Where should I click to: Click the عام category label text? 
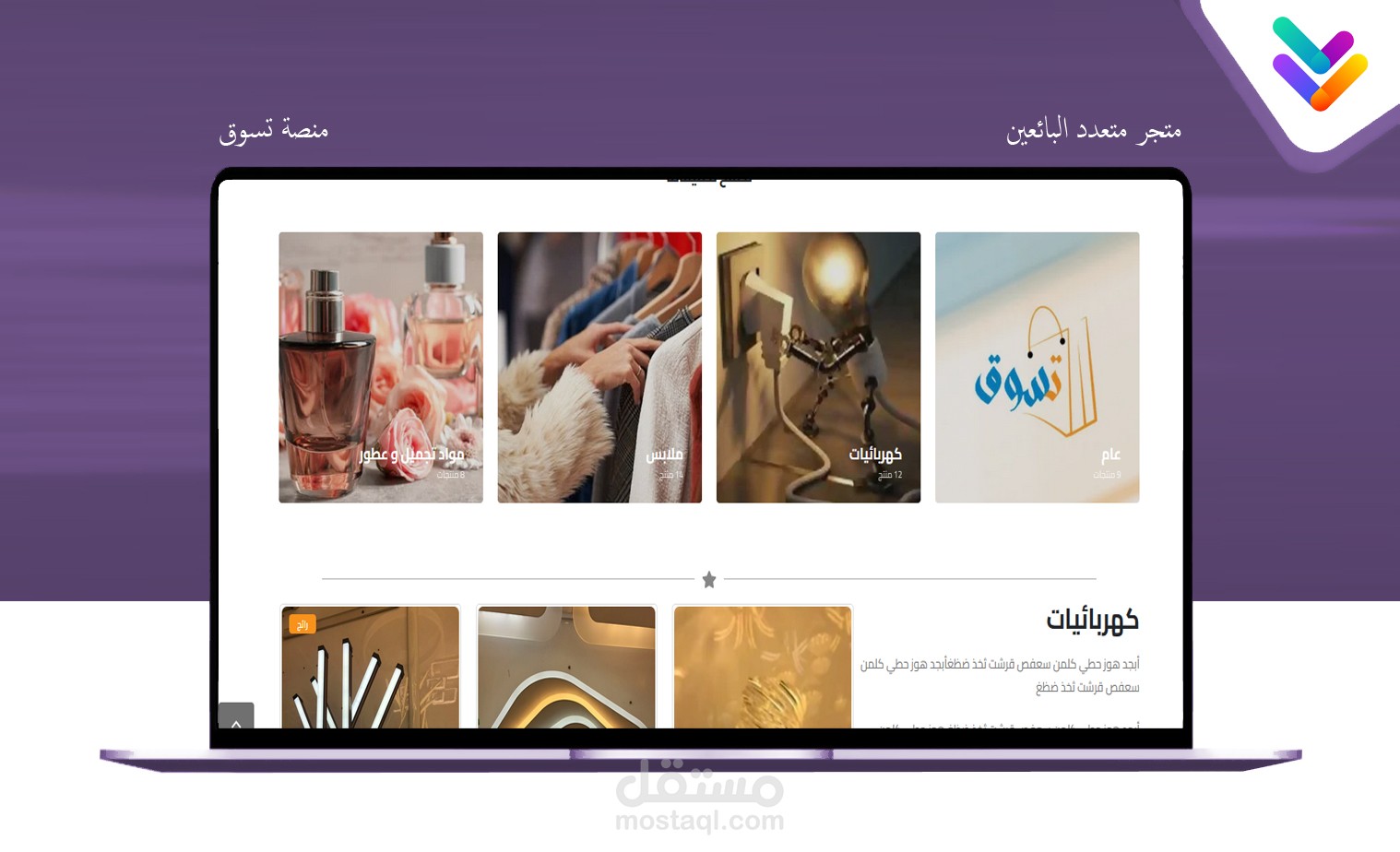[x=1111, y=455]
